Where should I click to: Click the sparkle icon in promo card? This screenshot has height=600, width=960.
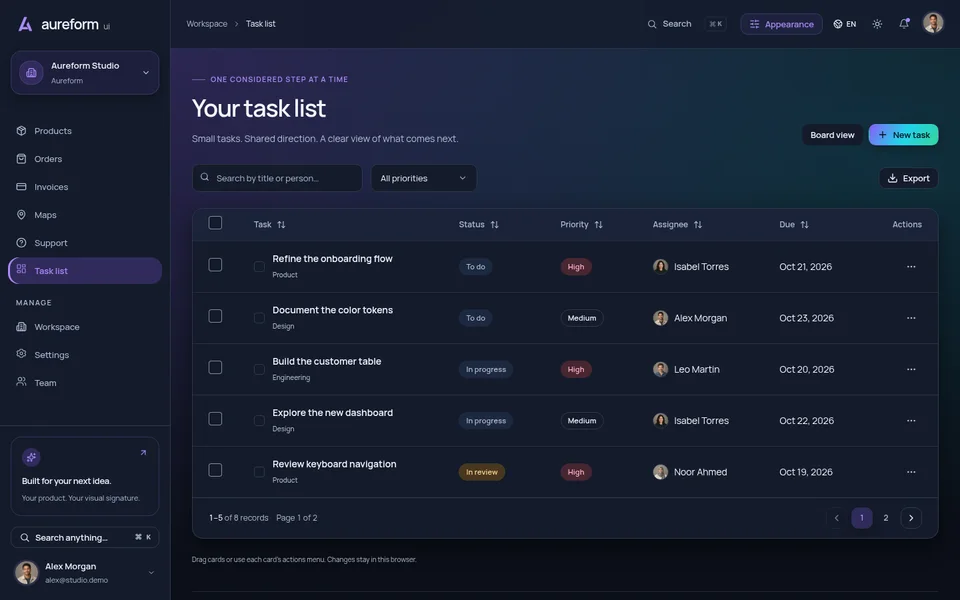click(x=31, y=457)
